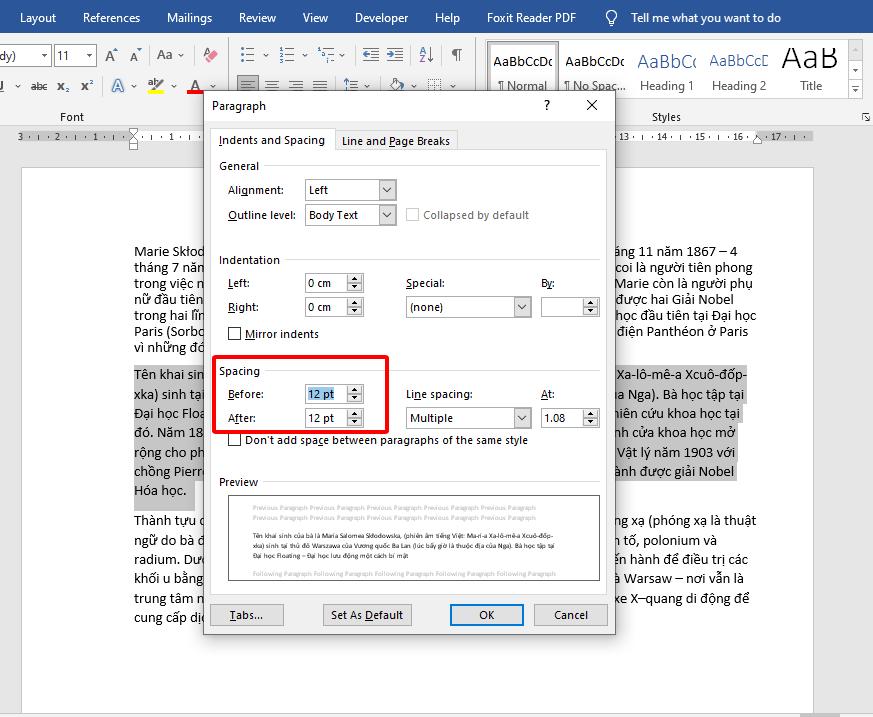Apply Superscript formatting
The width and height of the screenshot is (873, 717).
[x=86, y=85]
